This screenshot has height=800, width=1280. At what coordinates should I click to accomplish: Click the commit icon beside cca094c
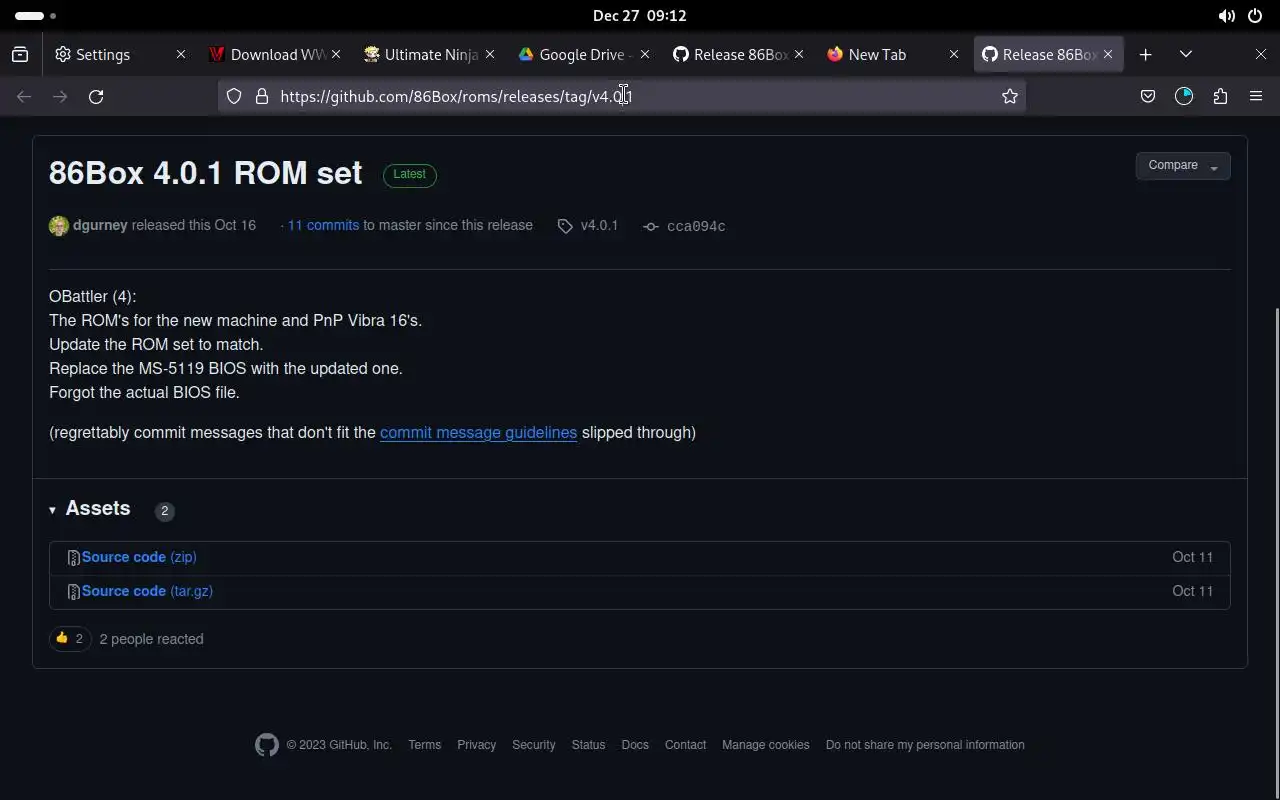tap(651, 227)
